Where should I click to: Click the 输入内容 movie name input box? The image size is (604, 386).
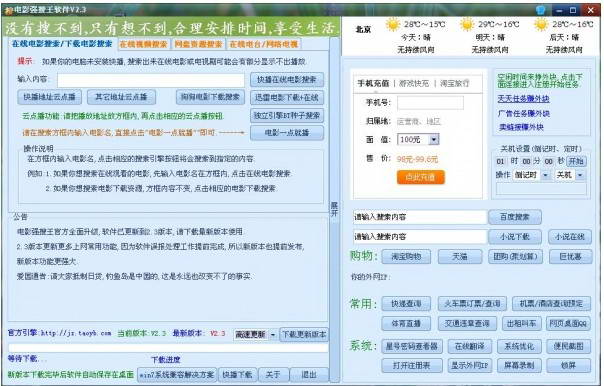pos(151,80)
